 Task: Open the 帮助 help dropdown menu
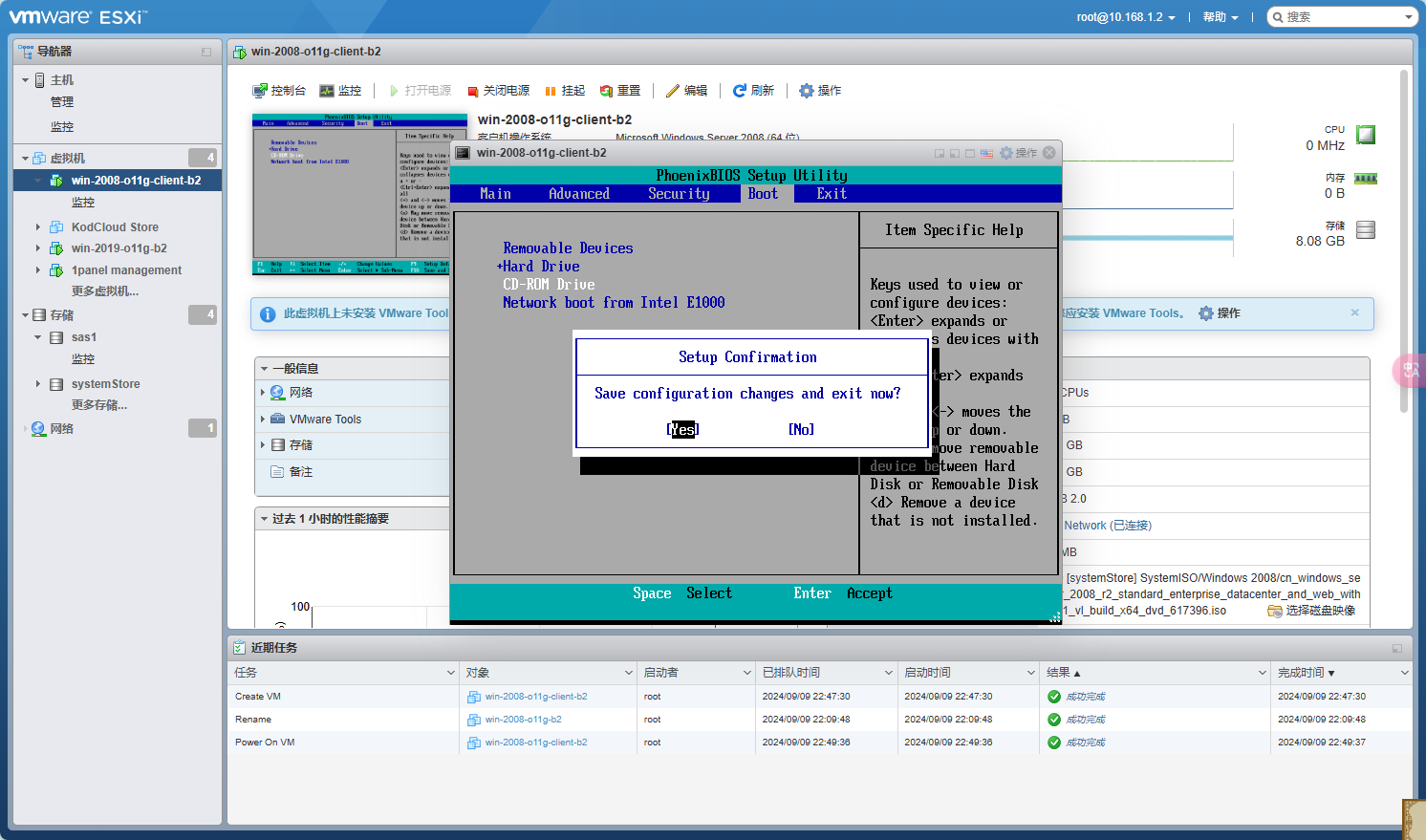point(1221,17)
